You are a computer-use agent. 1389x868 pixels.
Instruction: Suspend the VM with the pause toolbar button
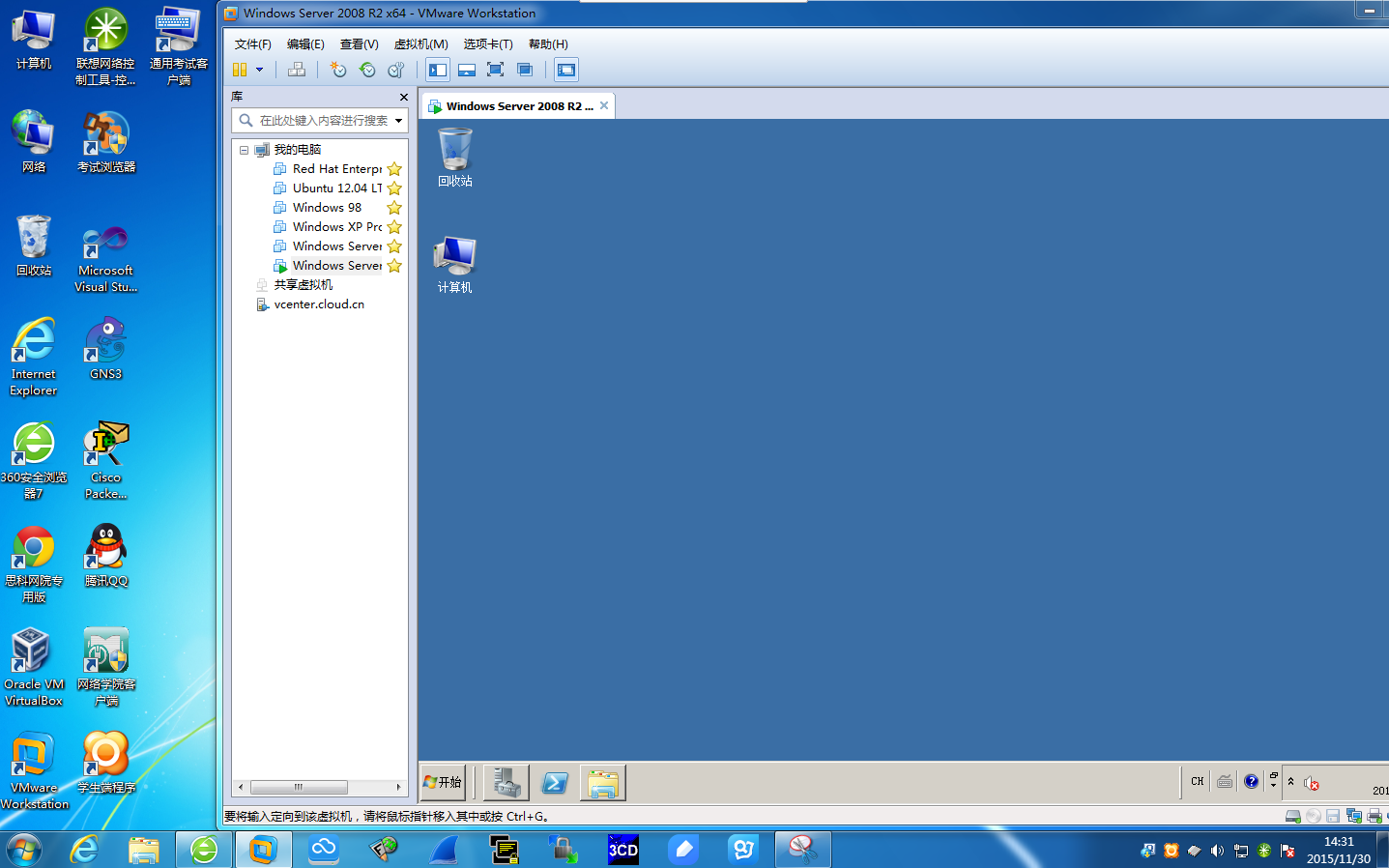(240, 70)
